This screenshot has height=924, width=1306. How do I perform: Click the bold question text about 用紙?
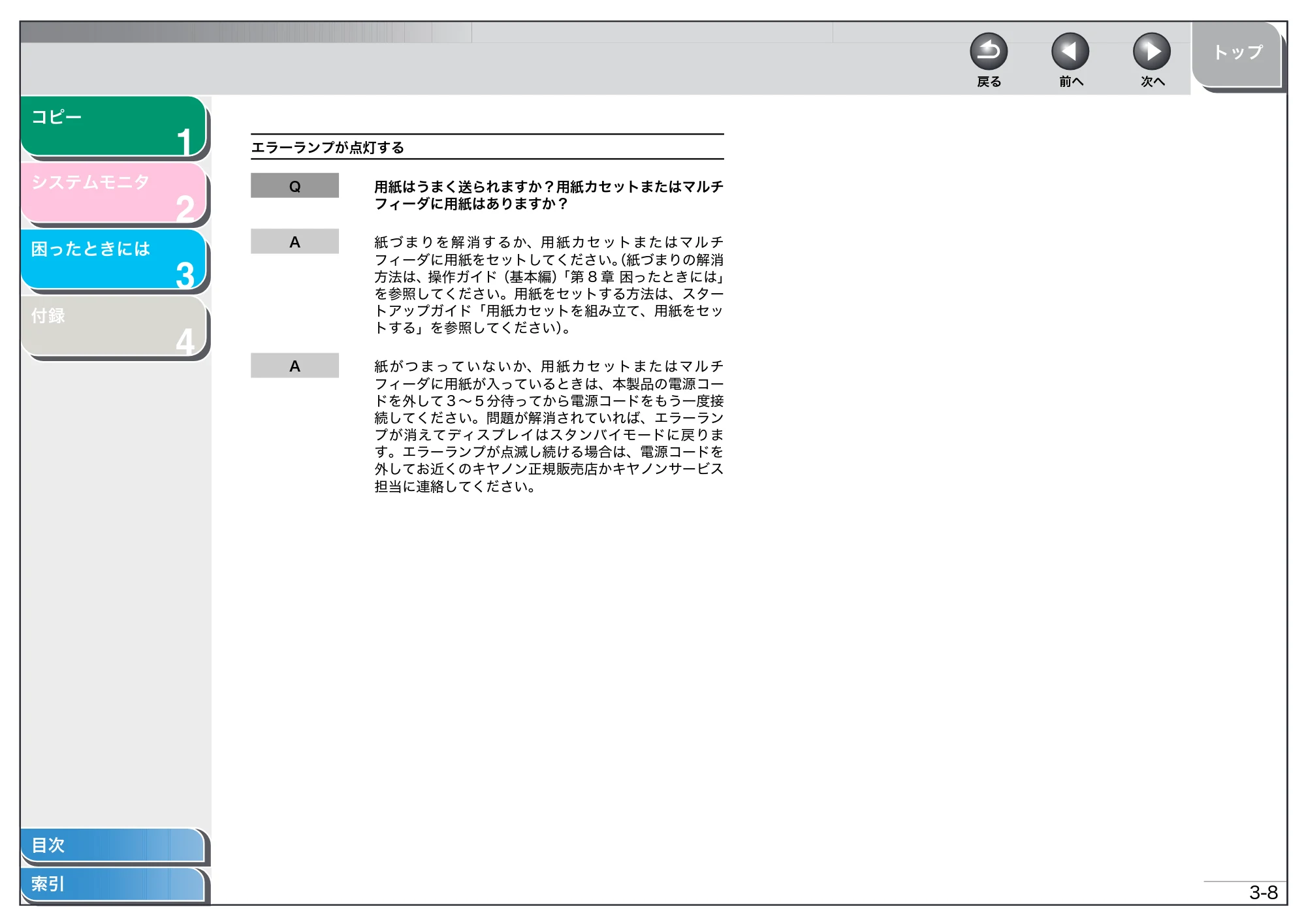(x=549, y=195)
